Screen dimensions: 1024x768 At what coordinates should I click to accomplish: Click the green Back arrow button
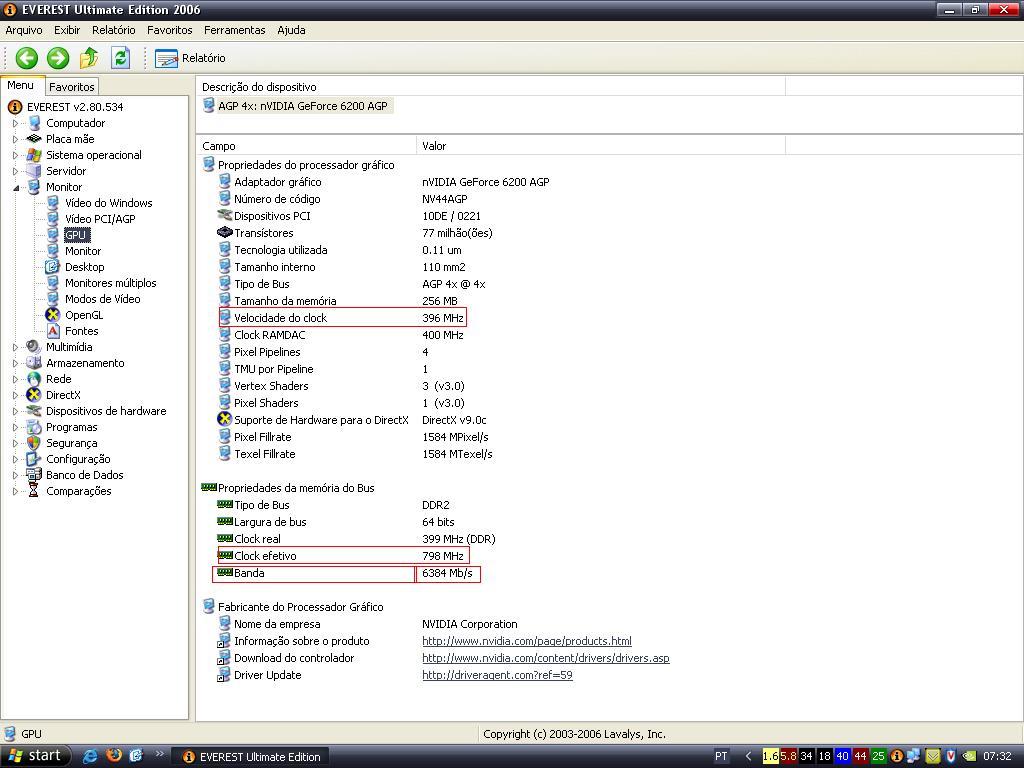pyautogui.click(x=26, y=58)
